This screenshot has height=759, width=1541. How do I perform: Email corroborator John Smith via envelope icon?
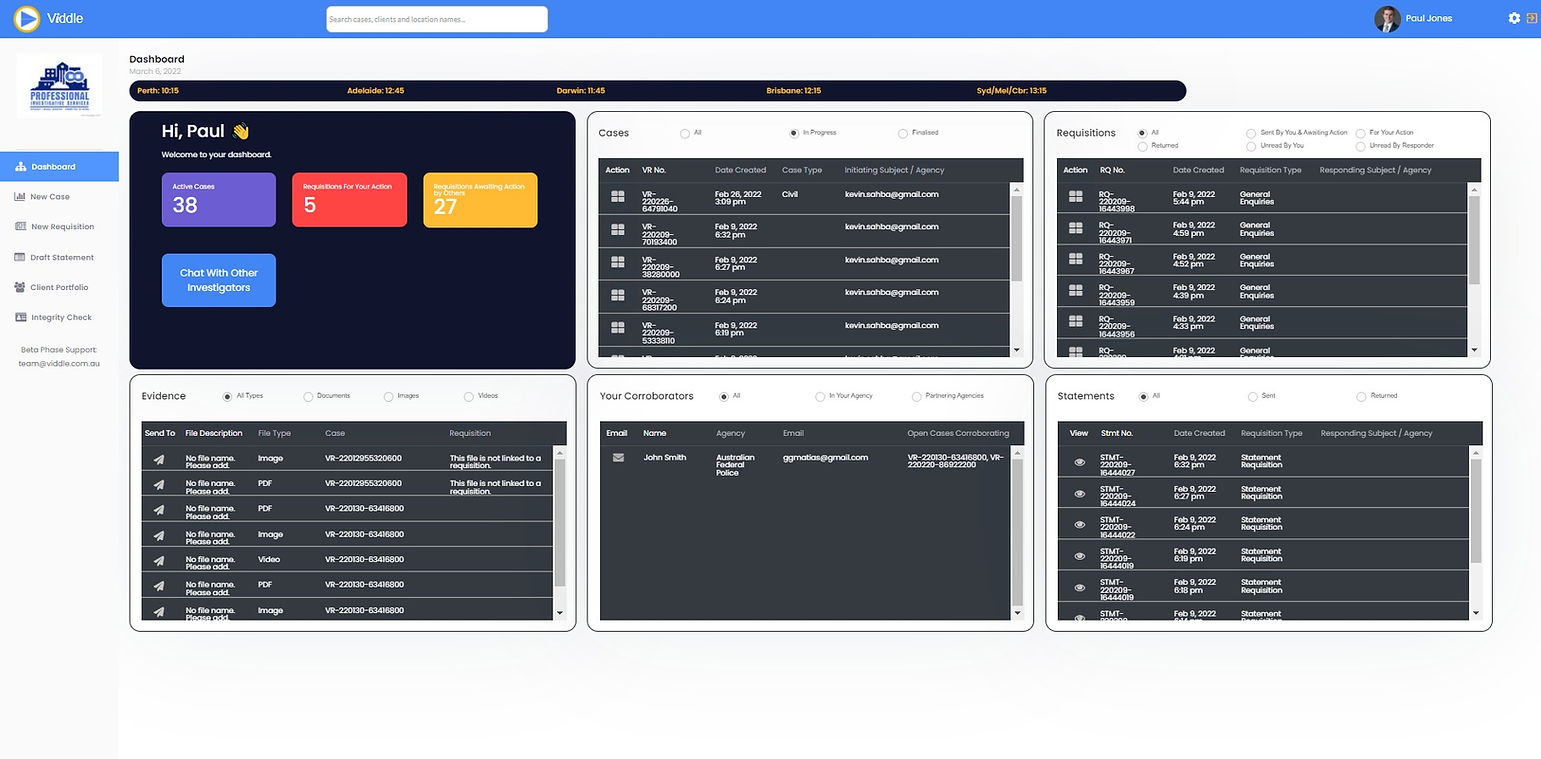(x=618, y=458)
